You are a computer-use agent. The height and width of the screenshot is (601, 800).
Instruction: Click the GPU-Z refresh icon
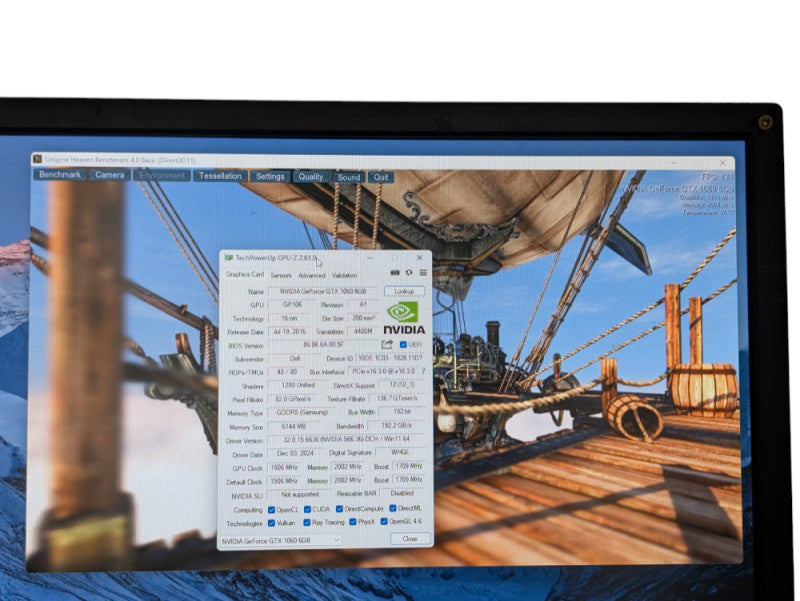409,272
